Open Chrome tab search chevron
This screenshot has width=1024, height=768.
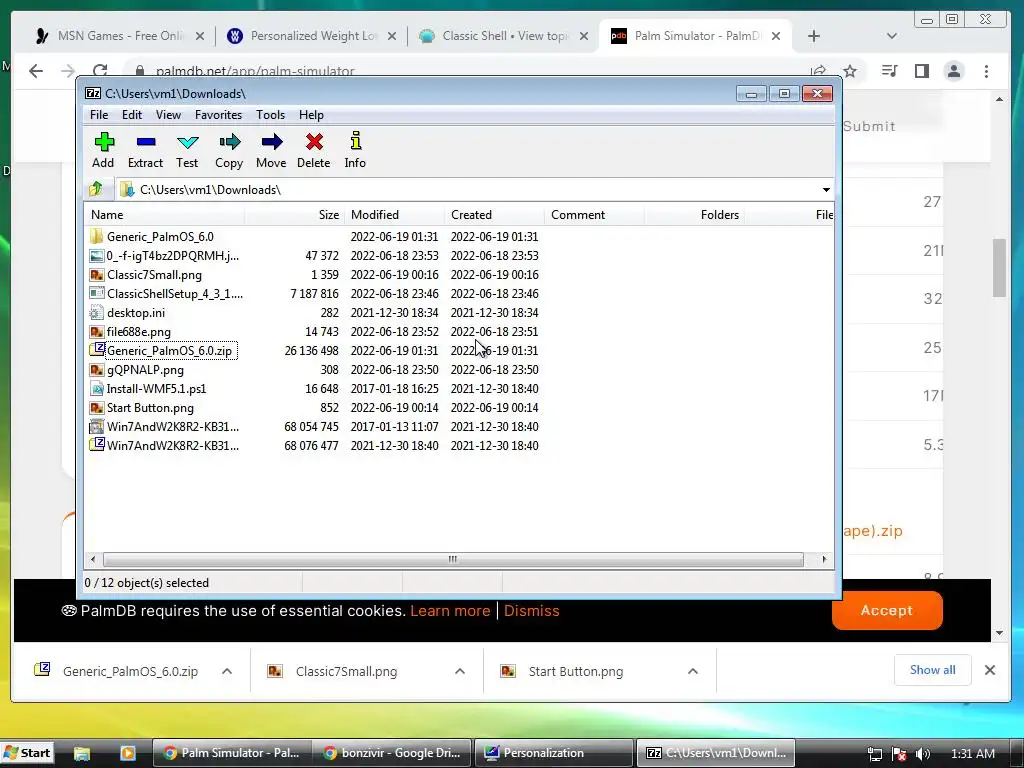coord(891,36)
